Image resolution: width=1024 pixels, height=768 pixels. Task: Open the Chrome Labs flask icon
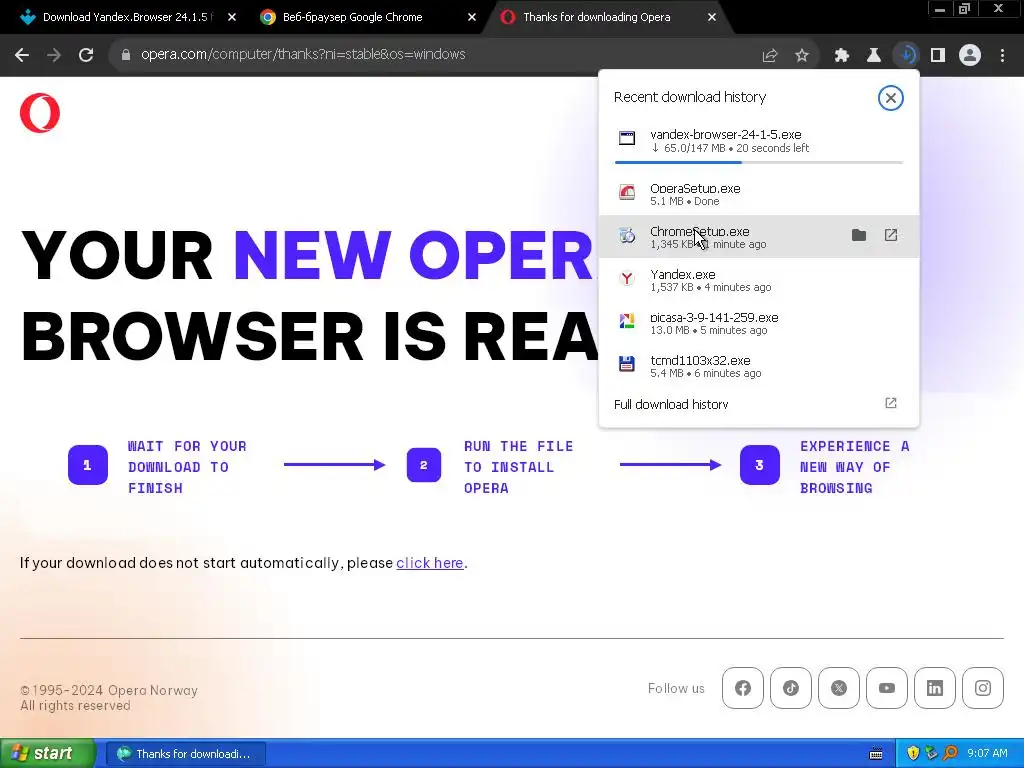pos(874,56)
